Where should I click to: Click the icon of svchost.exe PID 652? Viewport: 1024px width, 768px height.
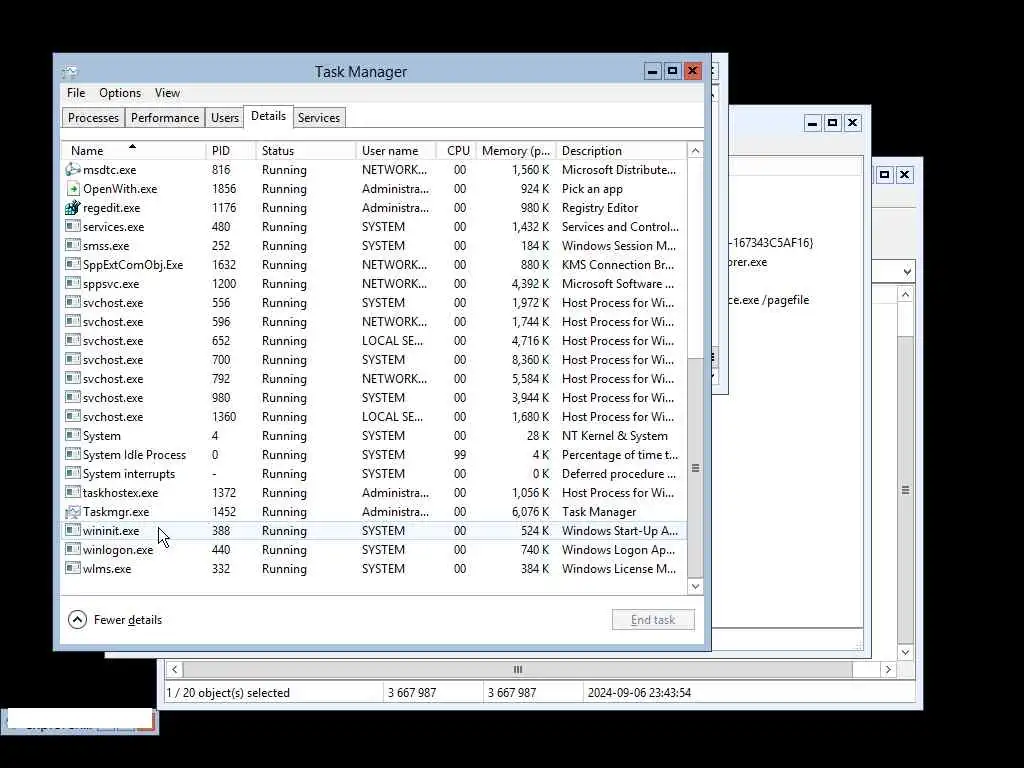72,340
